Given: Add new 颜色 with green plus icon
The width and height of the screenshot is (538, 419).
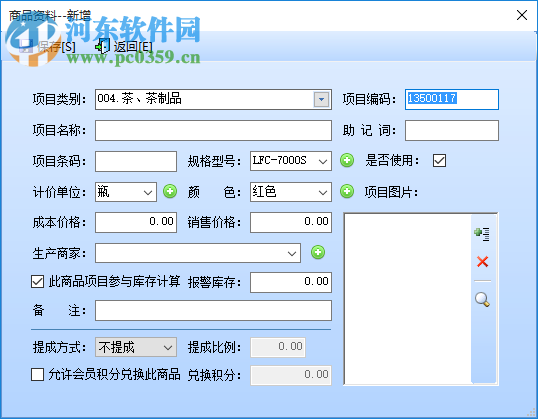Looking at the screenshot, I should point(347,191).
